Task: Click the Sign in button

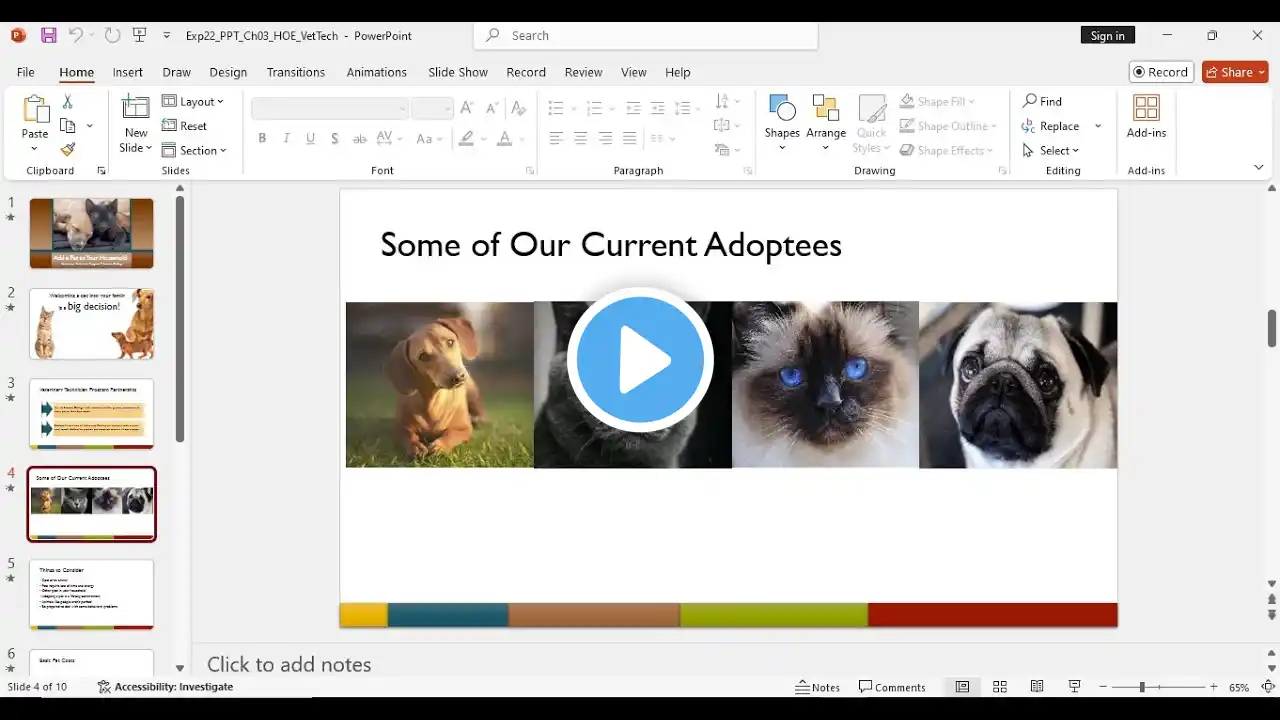Action: [1107, 35]
